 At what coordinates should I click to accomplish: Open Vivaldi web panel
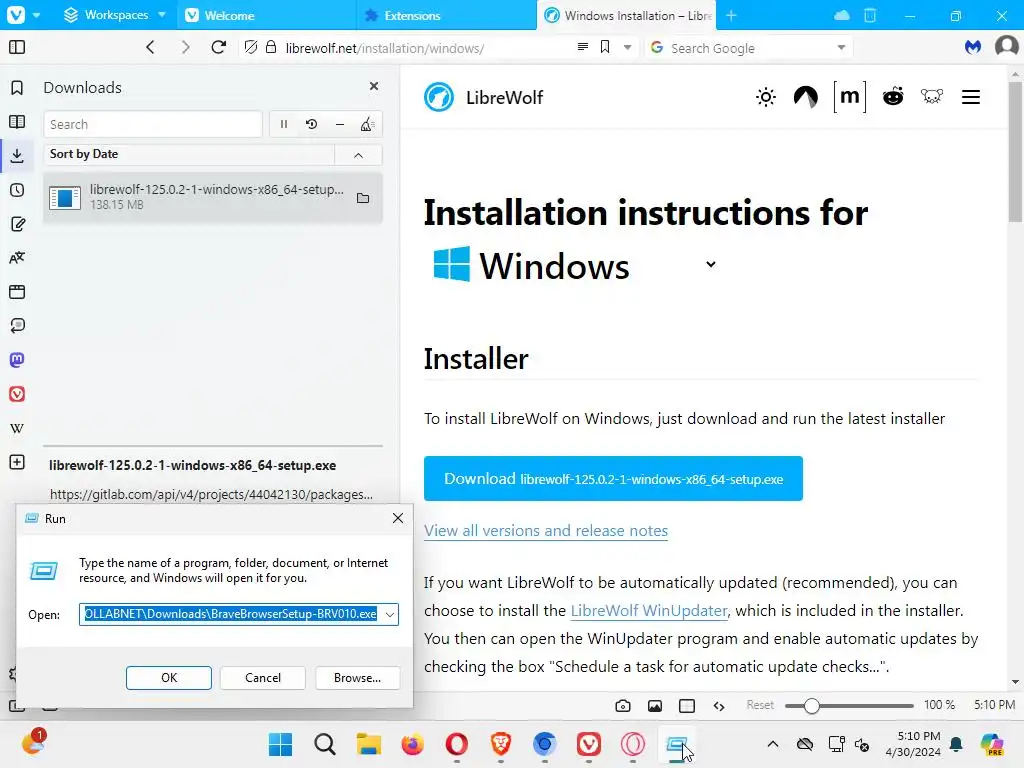17,394
